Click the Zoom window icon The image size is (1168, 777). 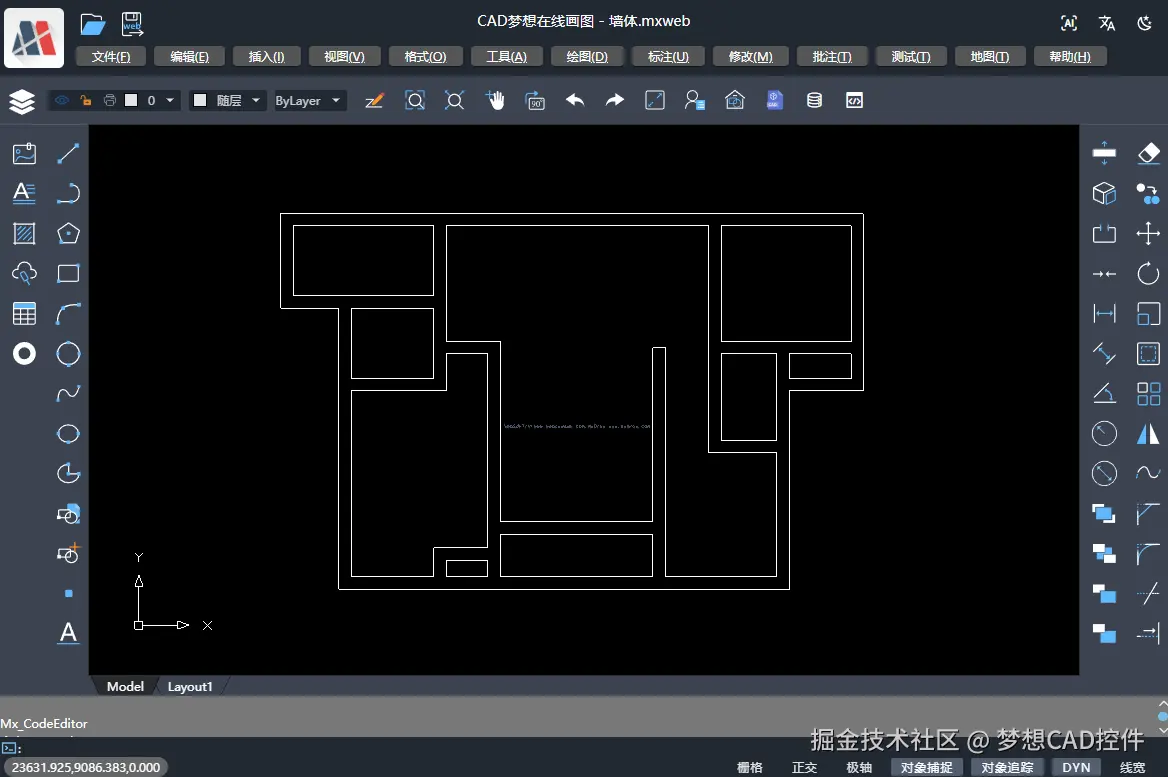(415, 100)
